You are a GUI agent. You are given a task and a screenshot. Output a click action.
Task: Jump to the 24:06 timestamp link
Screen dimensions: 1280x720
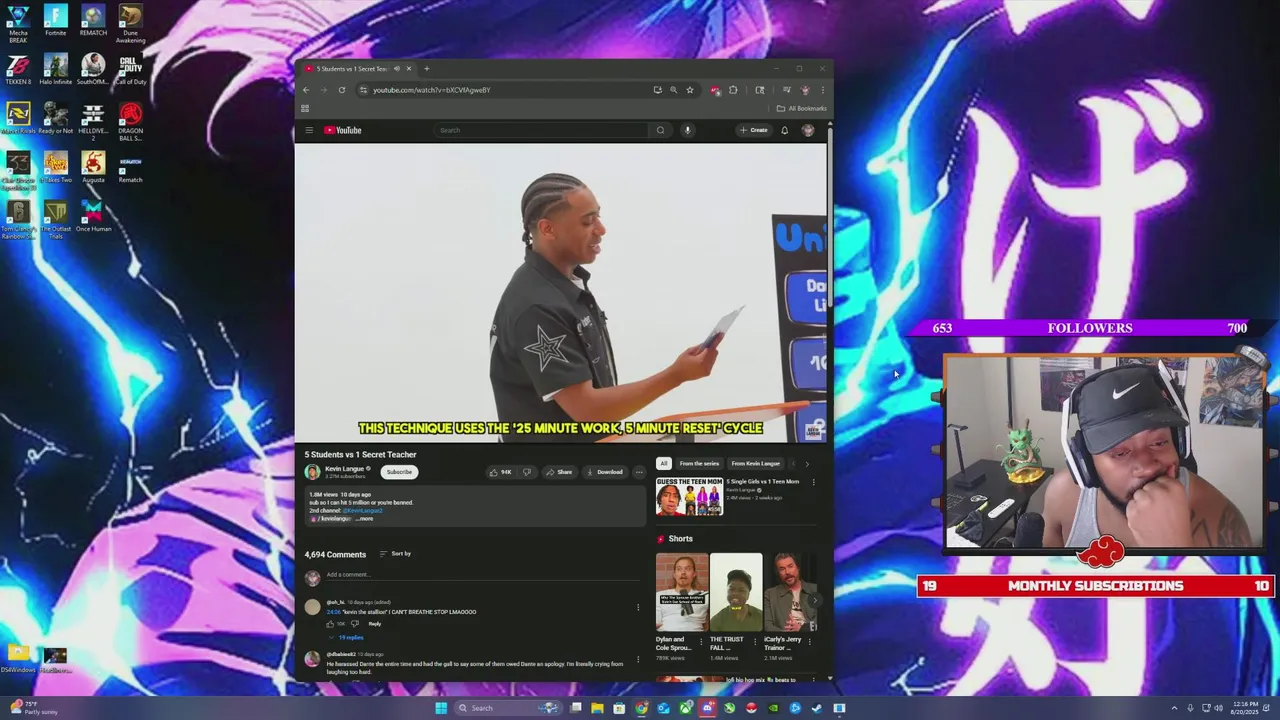pyautogui.click(x=334, y=612)
